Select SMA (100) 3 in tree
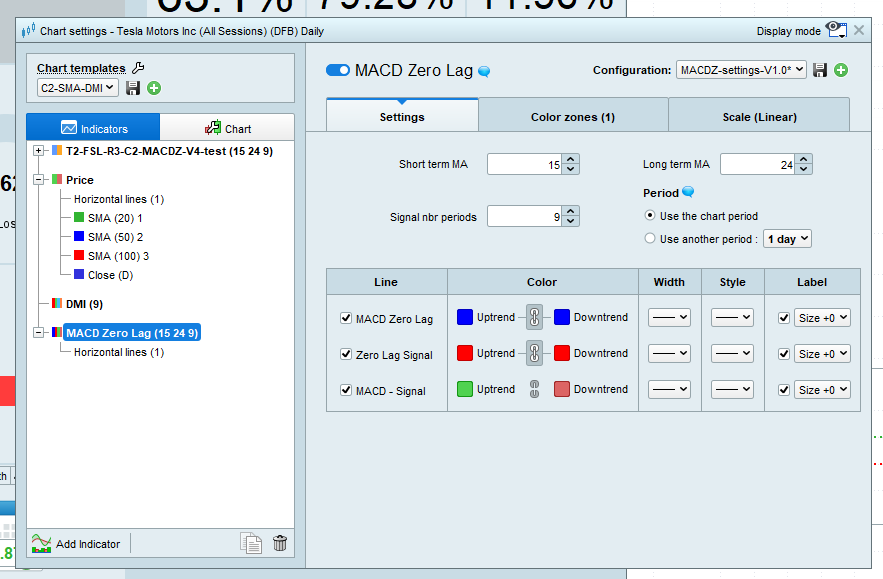Image resolution: width=883 pixels, height=579 pixels. 118,256
